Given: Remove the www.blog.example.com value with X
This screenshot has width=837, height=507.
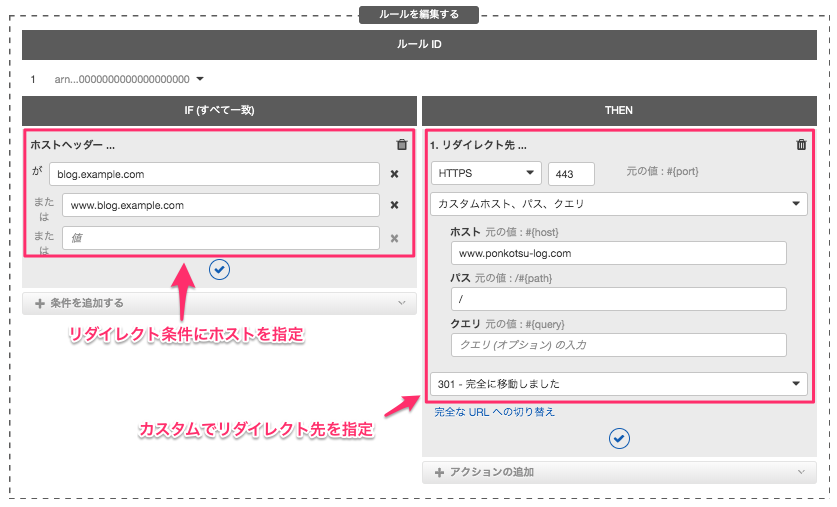Looking at the screenshot, I should click(x=394, y=205).
